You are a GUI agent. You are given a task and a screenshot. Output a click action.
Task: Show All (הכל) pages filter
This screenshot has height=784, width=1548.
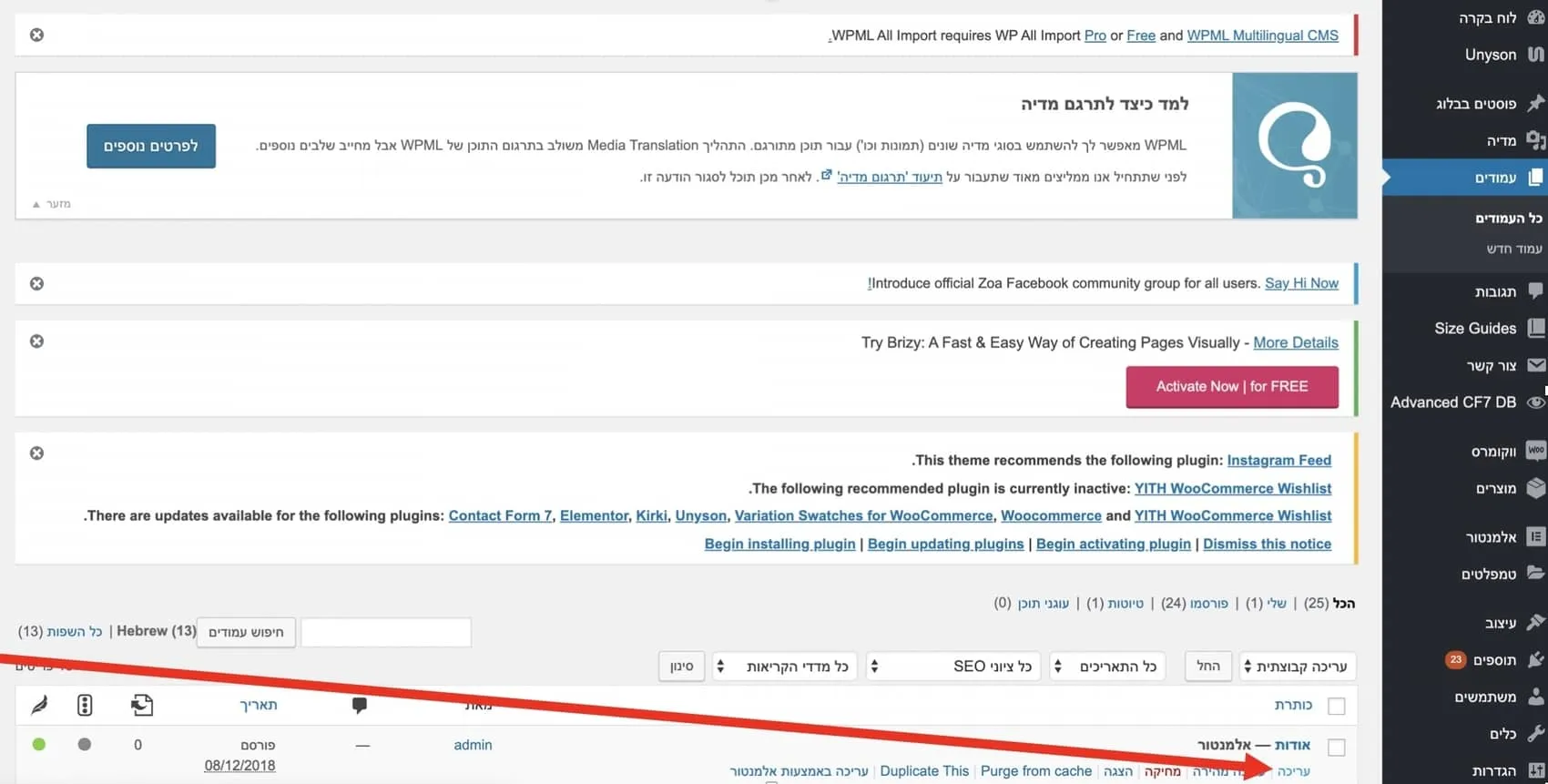[x=1344, y=603]
